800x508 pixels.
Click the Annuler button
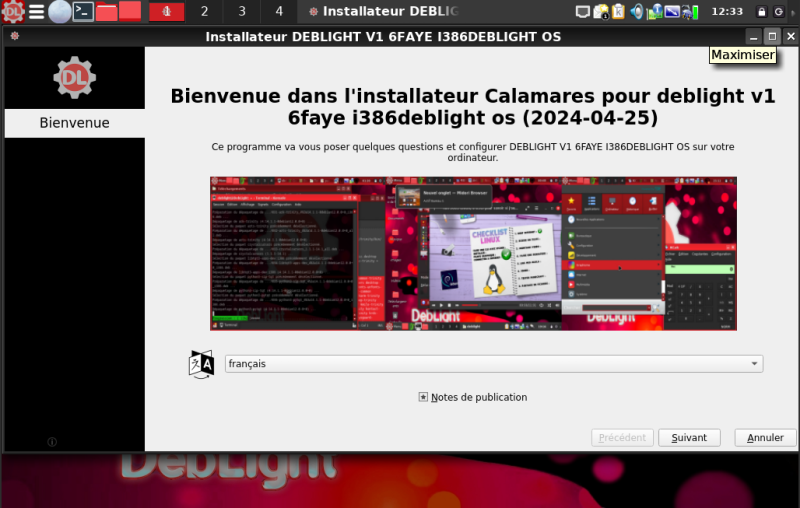765,438
